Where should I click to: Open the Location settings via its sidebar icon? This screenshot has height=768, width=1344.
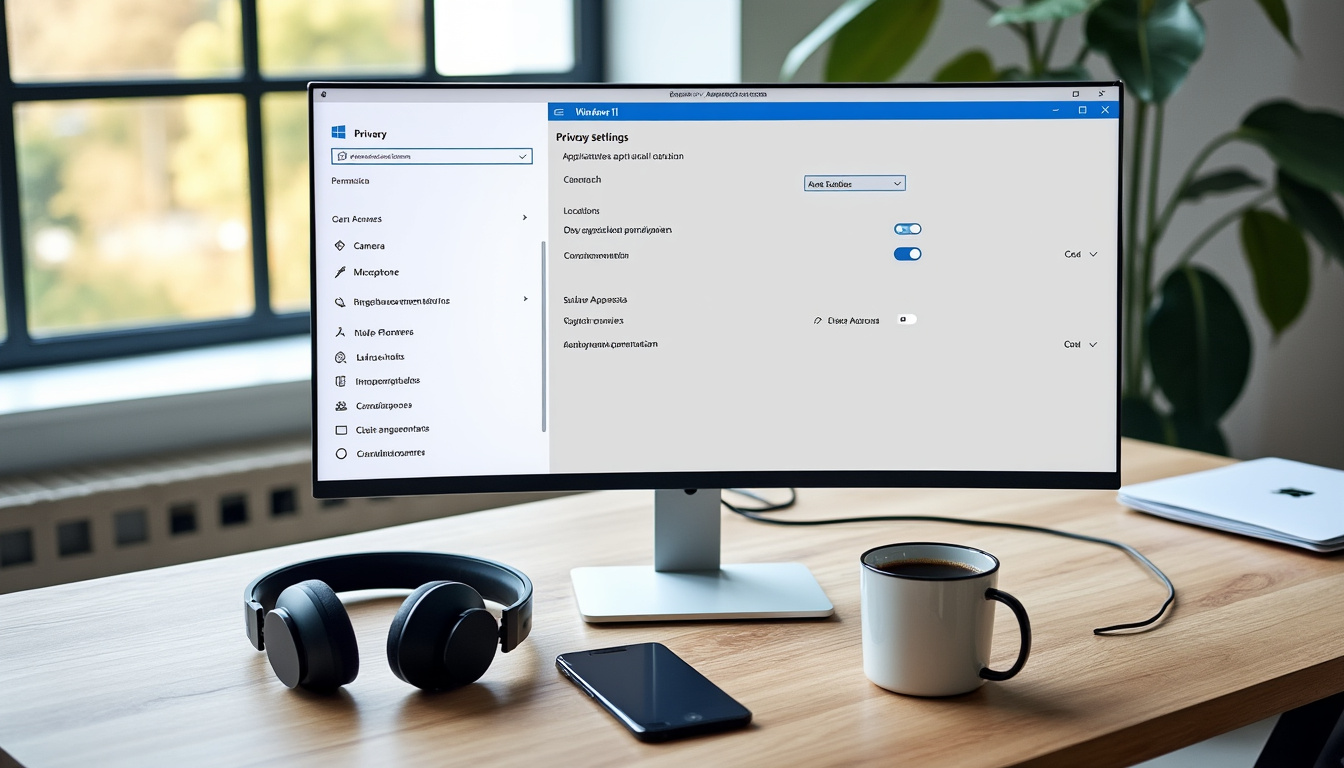point(339,300)
